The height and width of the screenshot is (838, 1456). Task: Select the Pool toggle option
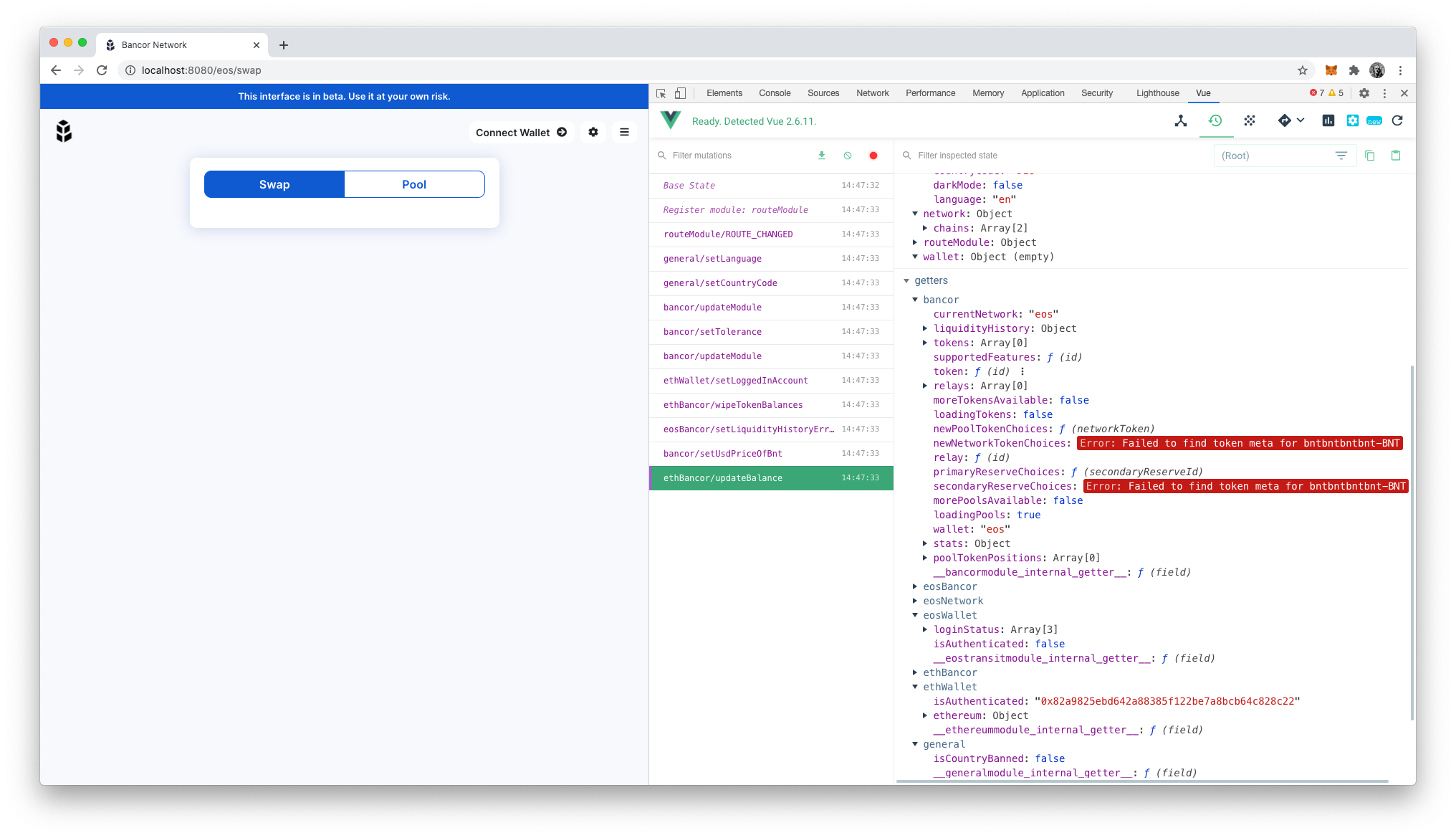414,184
